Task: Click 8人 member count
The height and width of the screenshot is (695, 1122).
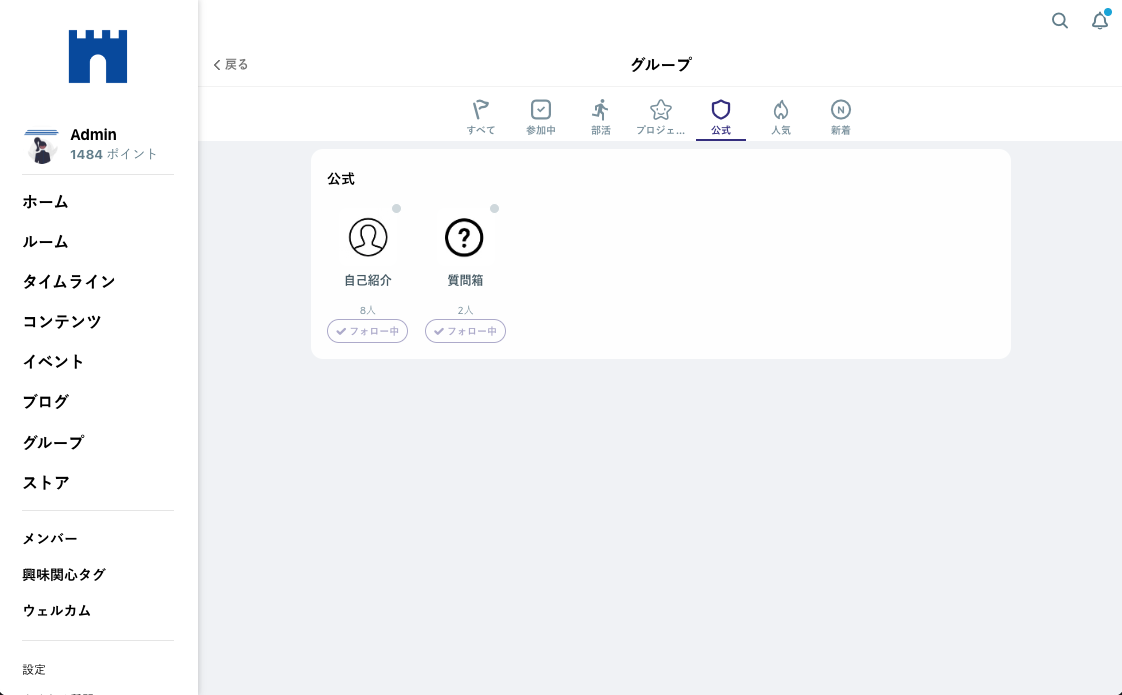Action: pyautogui.click(x=368, y=311)
